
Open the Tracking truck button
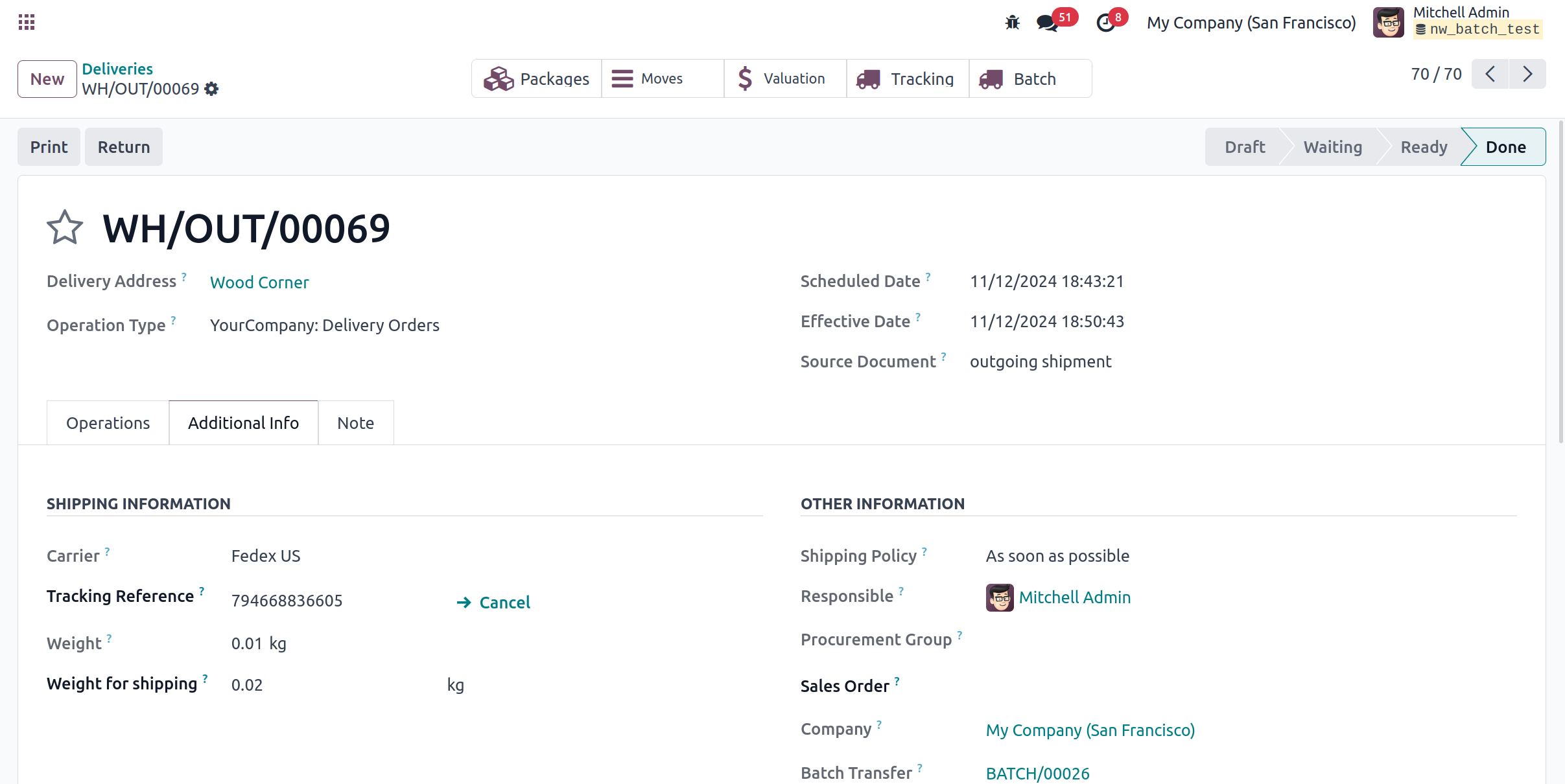(907, 78)
